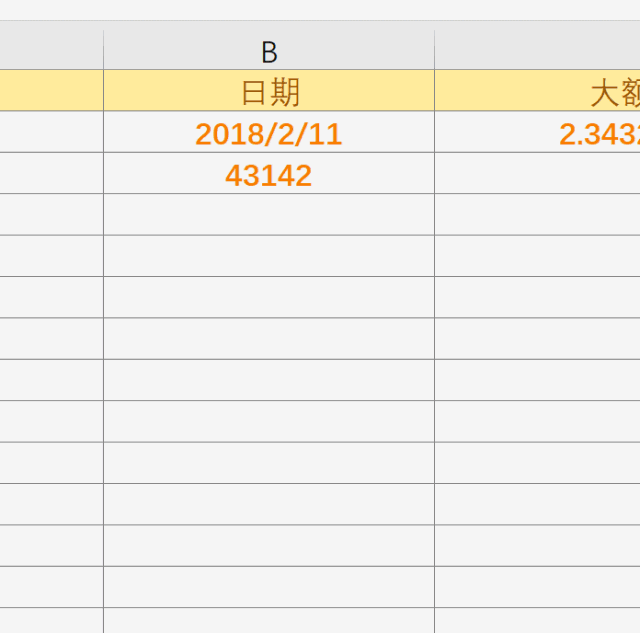Viewport: 640px width, 633px height.
Task: Click the sixth empty cell below 43142
Action: point(268,422)
